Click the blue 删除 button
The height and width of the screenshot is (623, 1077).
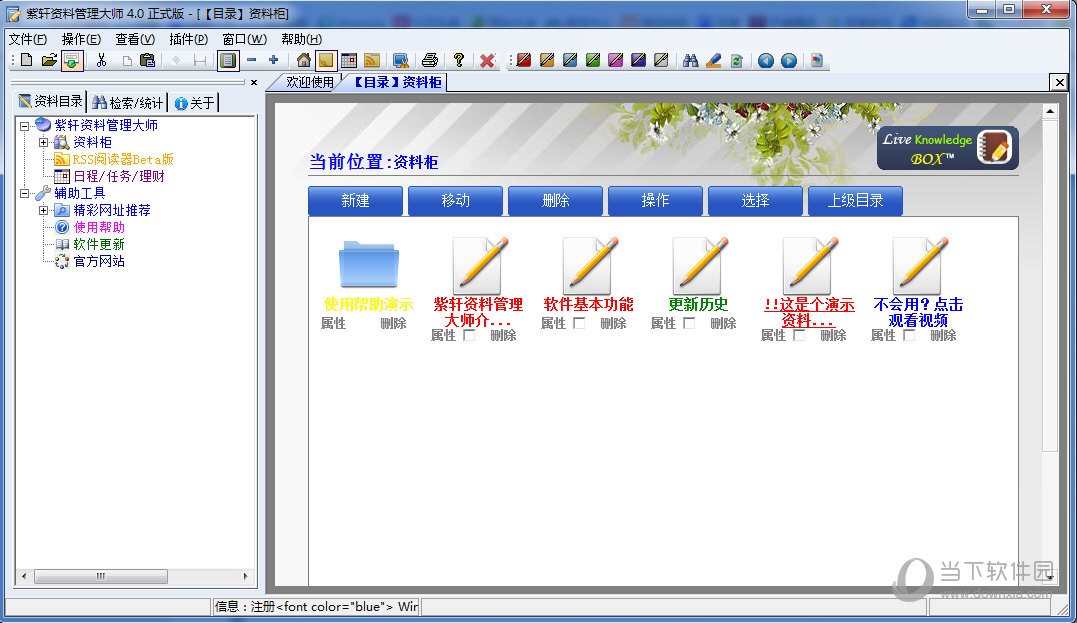555,201
